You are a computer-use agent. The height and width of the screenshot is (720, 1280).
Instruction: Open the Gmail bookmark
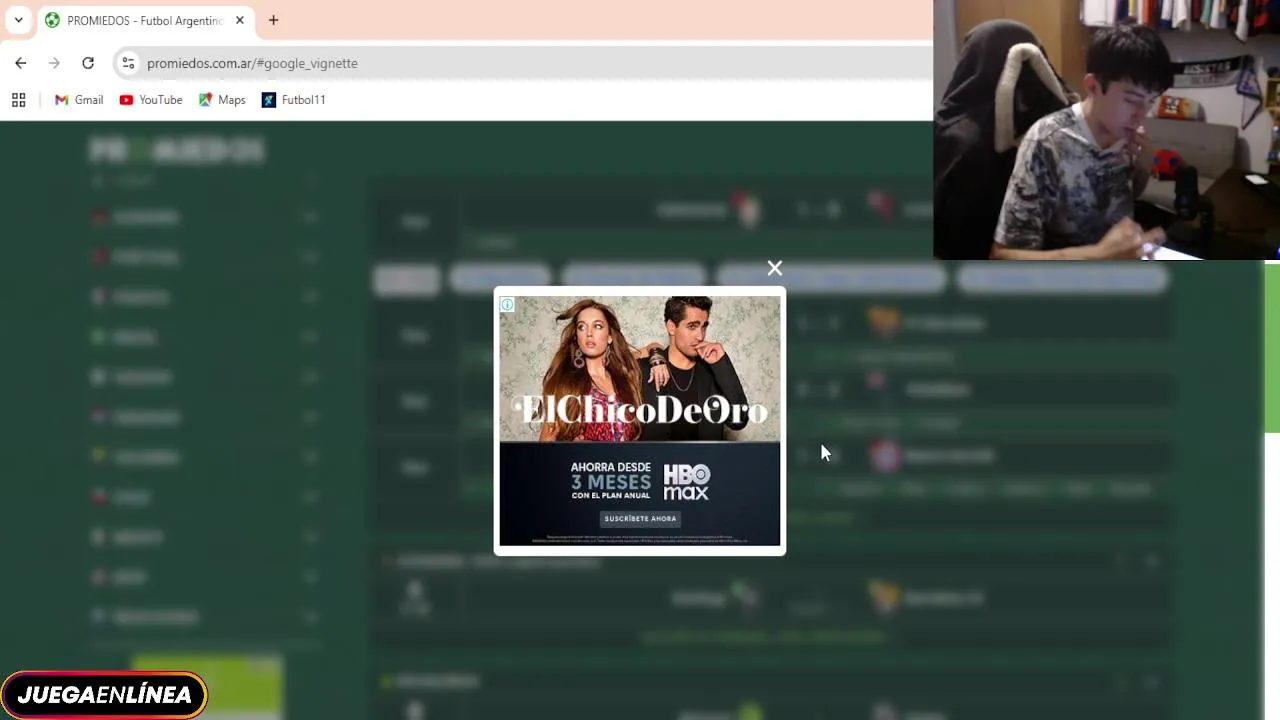79,100
